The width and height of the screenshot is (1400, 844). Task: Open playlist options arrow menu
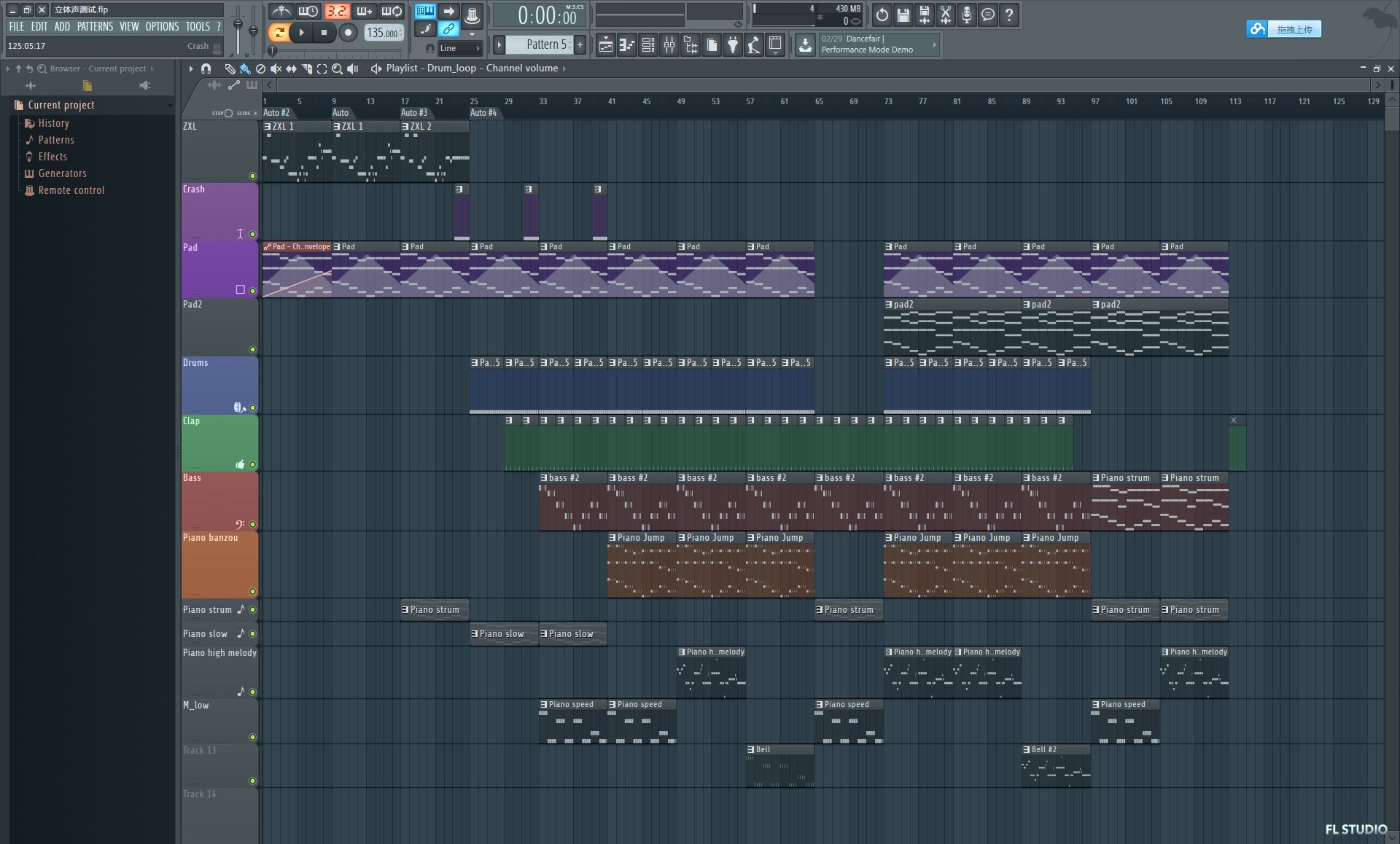191,69
